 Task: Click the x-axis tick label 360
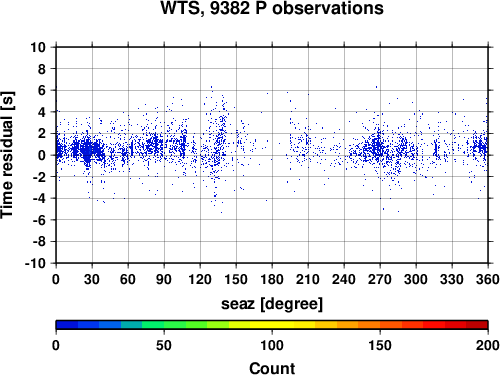(x=488, y=279)
